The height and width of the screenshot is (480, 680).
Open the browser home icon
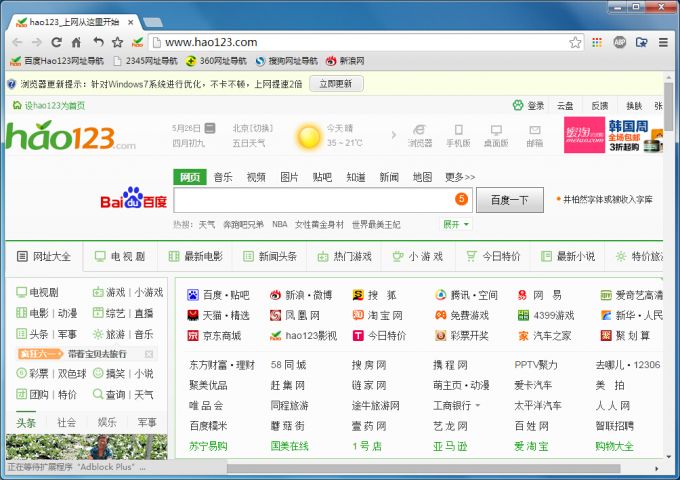76,42
